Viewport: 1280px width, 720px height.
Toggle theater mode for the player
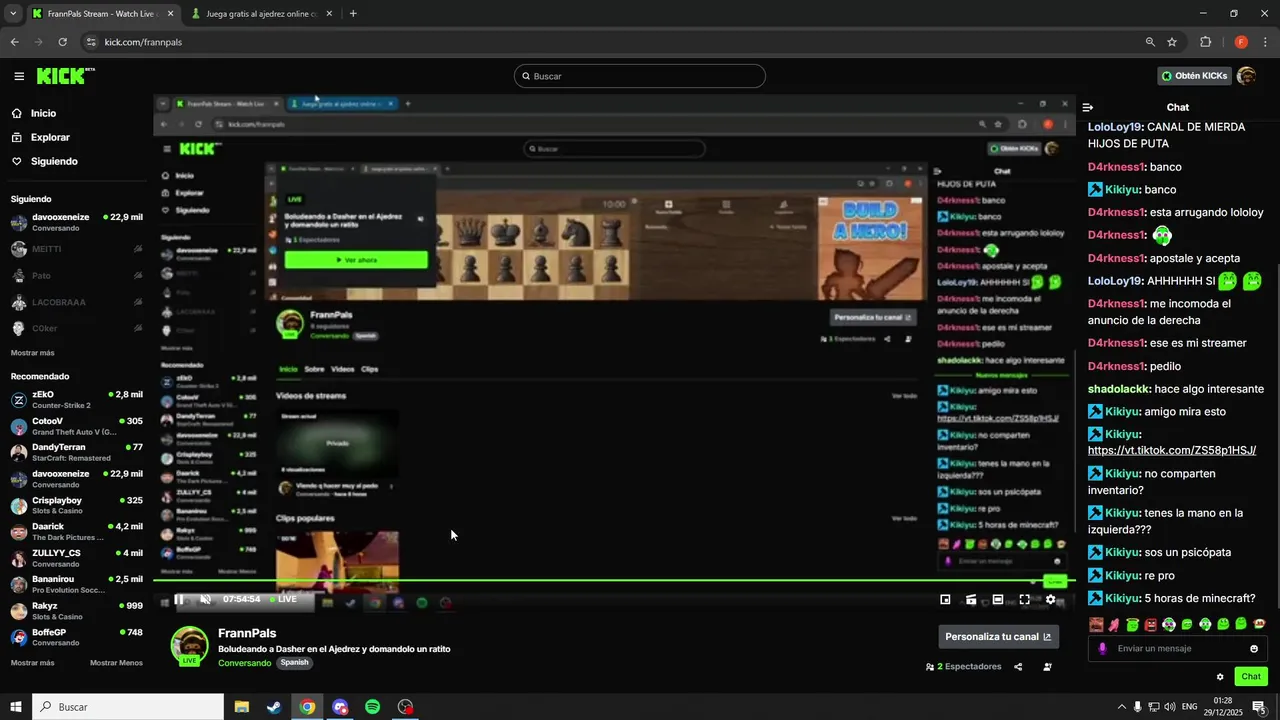(998, 600)
